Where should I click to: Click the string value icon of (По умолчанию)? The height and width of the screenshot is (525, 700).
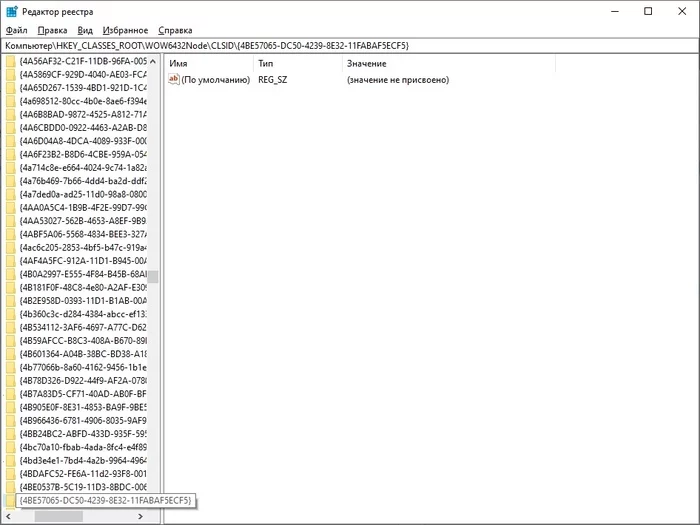tap(174, 79)
